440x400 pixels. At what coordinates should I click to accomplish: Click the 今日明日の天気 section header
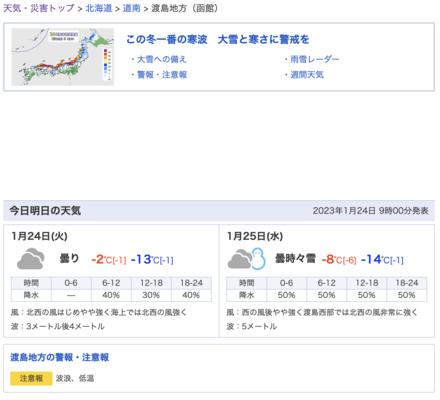click(45, 211)
